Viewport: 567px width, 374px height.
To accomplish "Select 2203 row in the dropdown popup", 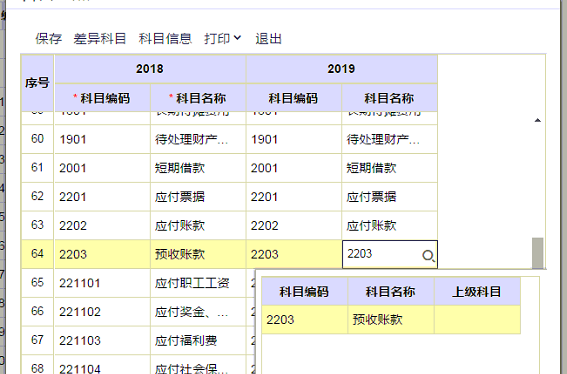I will [391, 320].
